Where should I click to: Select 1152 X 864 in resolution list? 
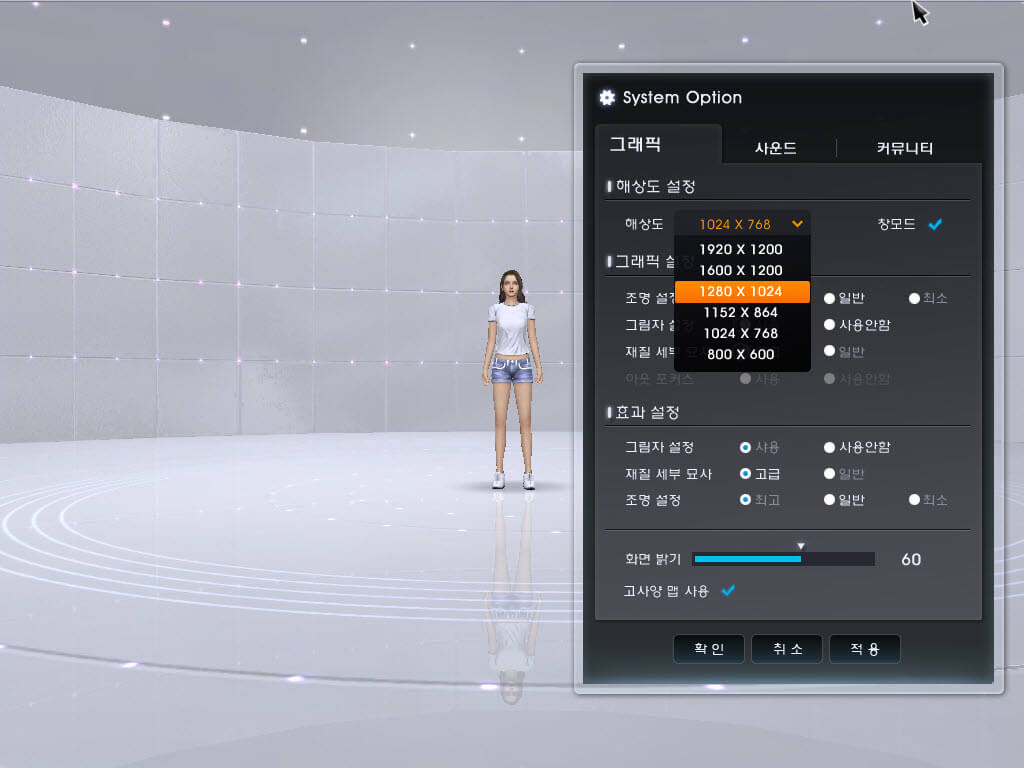[741, 312]
